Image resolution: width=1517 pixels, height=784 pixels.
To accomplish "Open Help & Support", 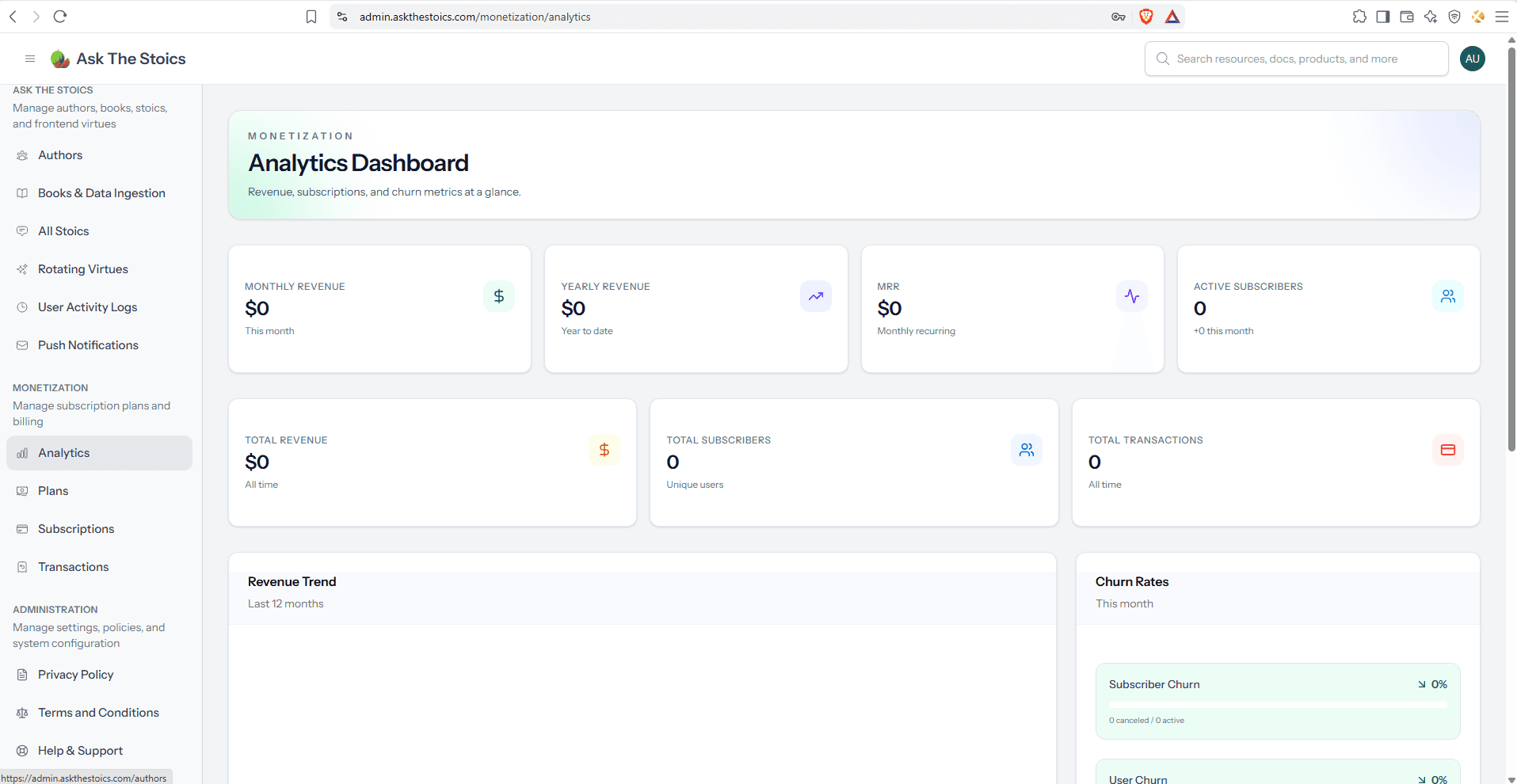I will [99, 751].
